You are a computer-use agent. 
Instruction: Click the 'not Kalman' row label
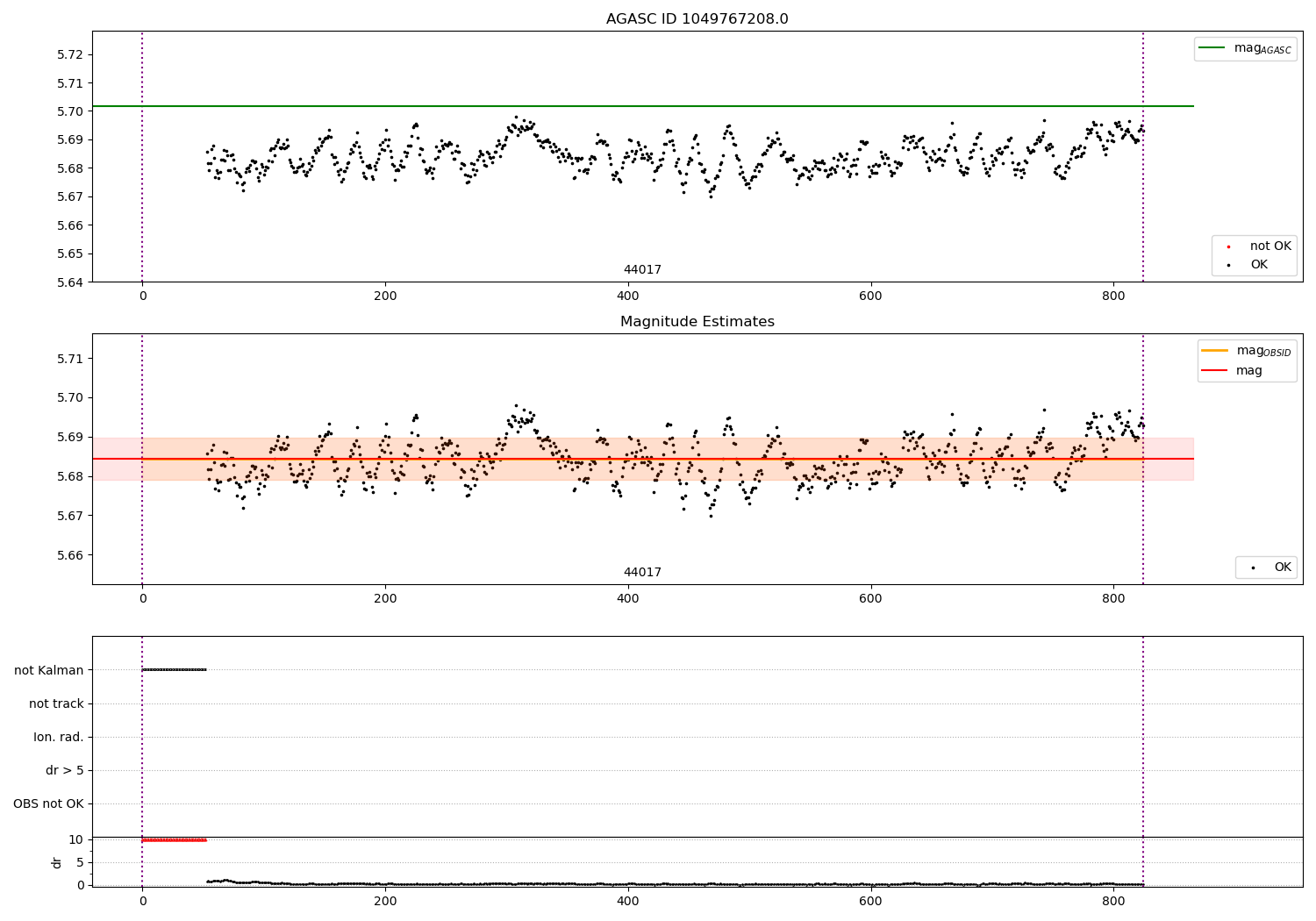(x=49, y=670)
